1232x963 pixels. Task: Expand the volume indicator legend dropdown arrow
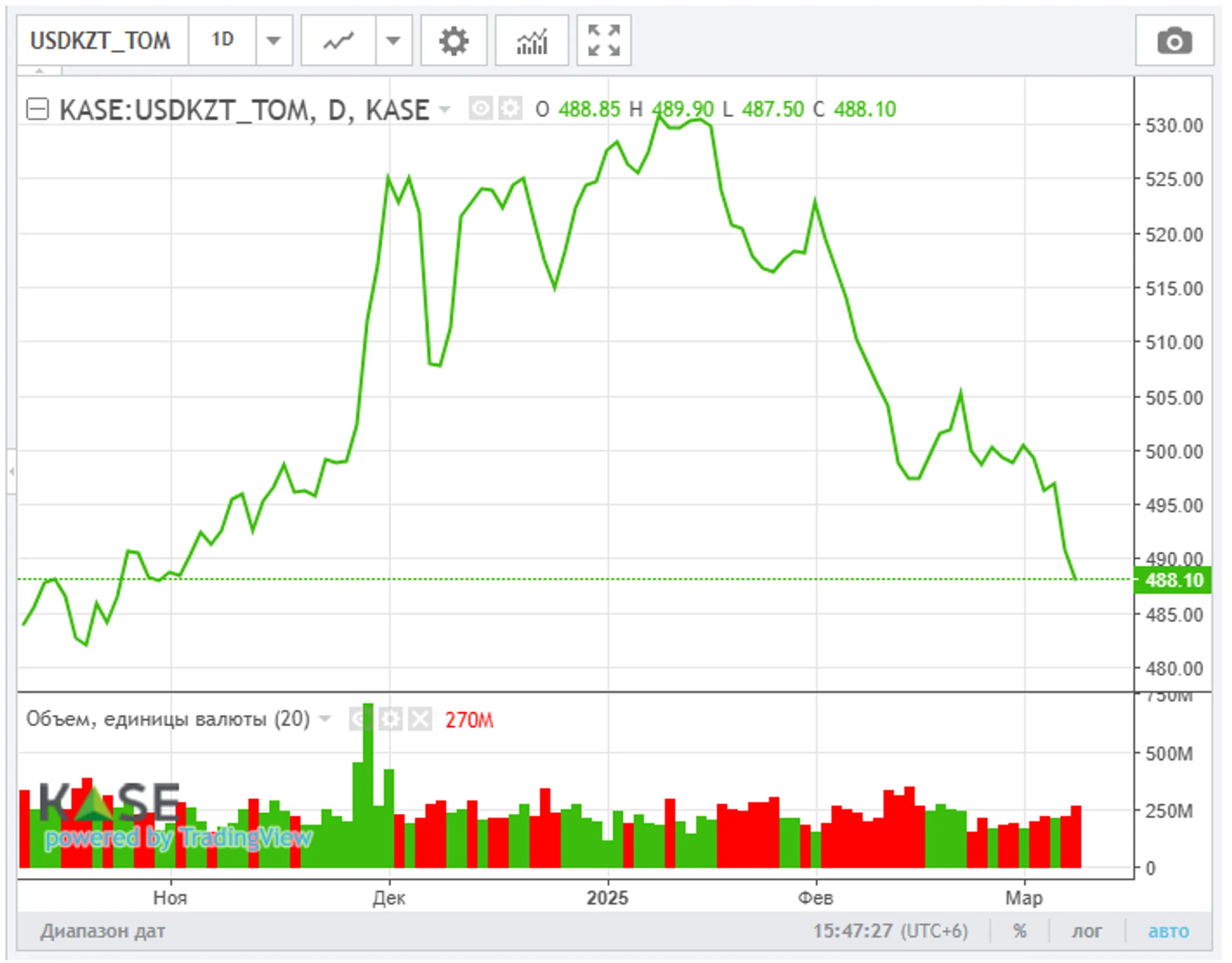pyautogui.click(x=325, y=718)
